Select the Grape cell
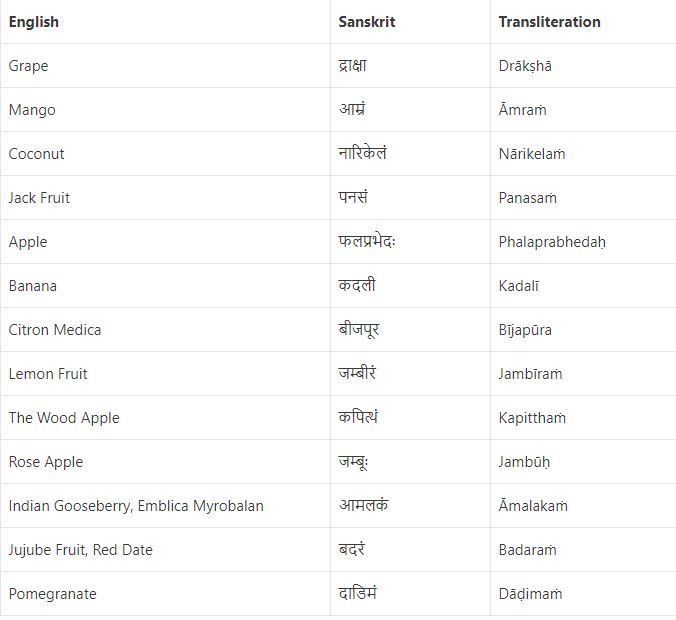This screenshot has height=620, width=676. coord(28,66)
